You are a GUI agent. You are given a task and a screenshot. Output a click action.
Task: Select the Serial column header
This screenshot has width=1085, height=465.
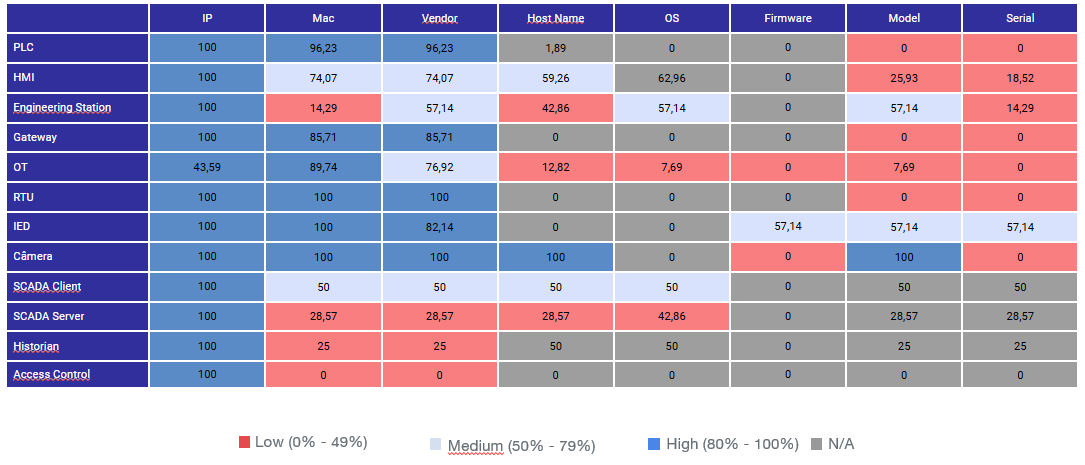(x=1020, y=18)
